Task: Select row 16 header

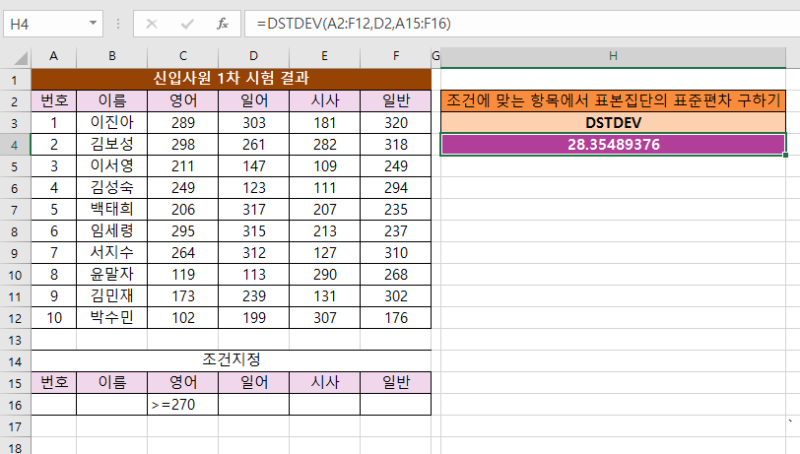Action: point(15,405)
